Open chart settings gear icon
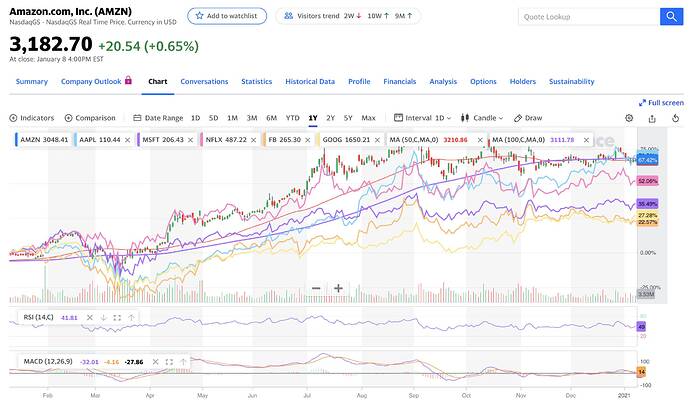This screenshot has height=404, width=690. tap(629, 118)
